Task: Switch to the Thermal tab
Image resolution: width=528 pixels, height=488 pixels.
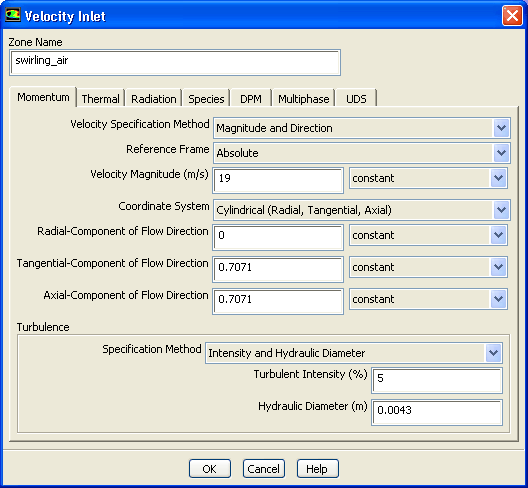Action: (100, 99)
